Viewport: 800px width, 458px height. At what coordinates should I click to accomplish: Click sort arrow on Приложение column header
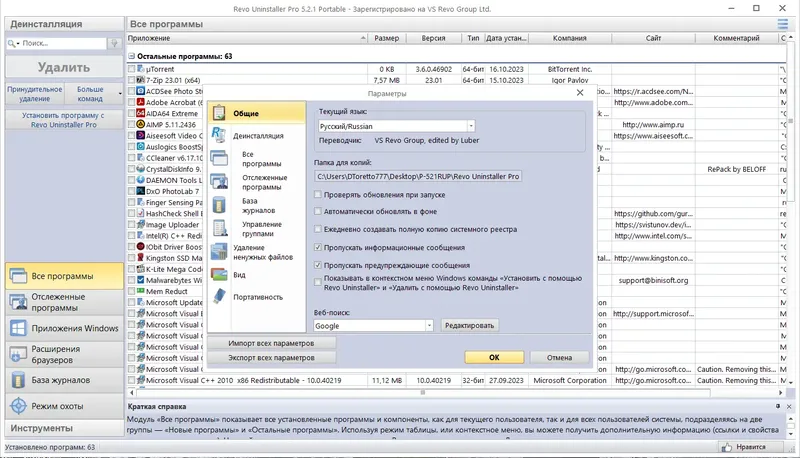(x=363, y=38)
